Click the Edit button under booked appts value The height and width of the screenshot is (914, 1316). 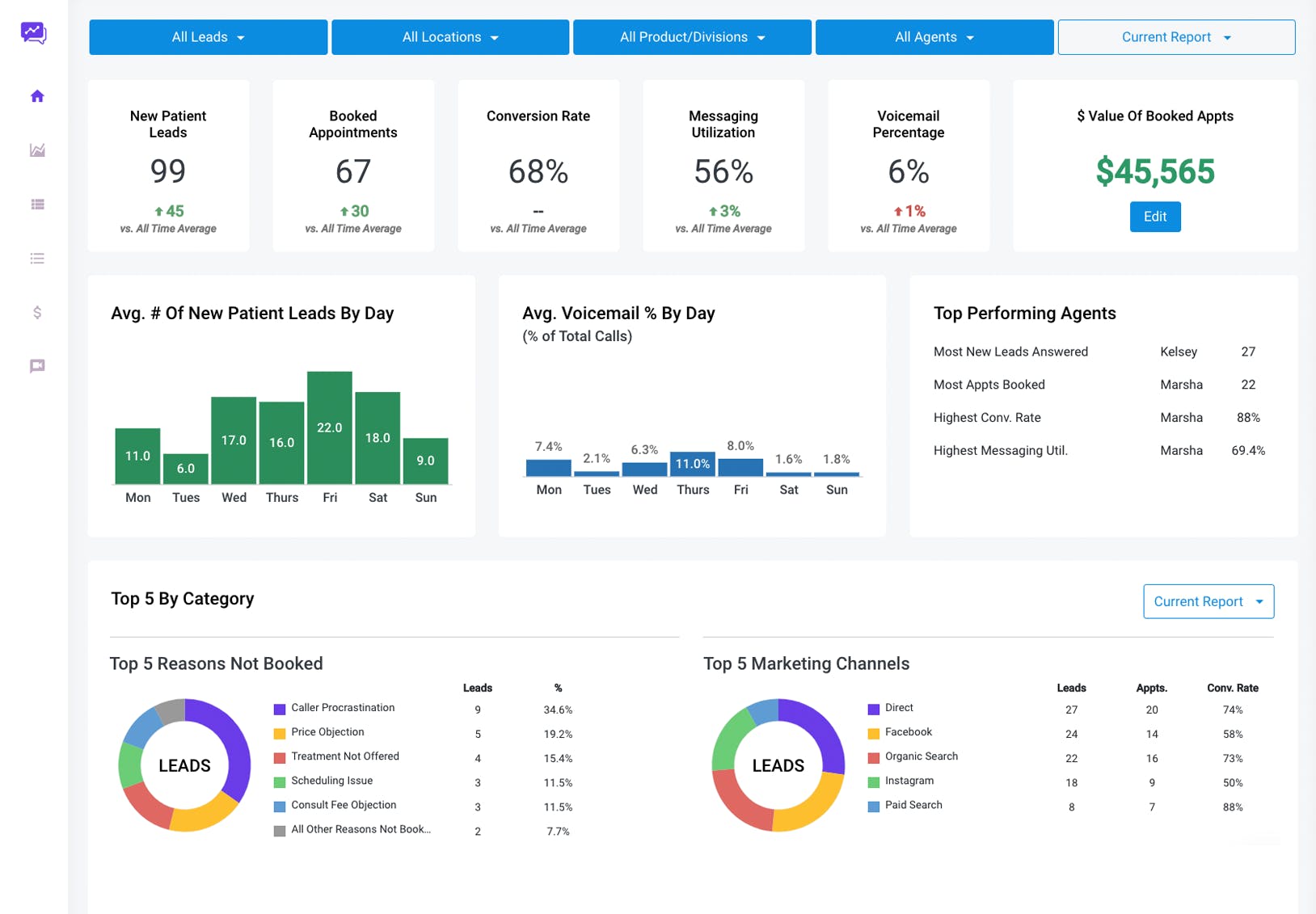(1155, 217)
